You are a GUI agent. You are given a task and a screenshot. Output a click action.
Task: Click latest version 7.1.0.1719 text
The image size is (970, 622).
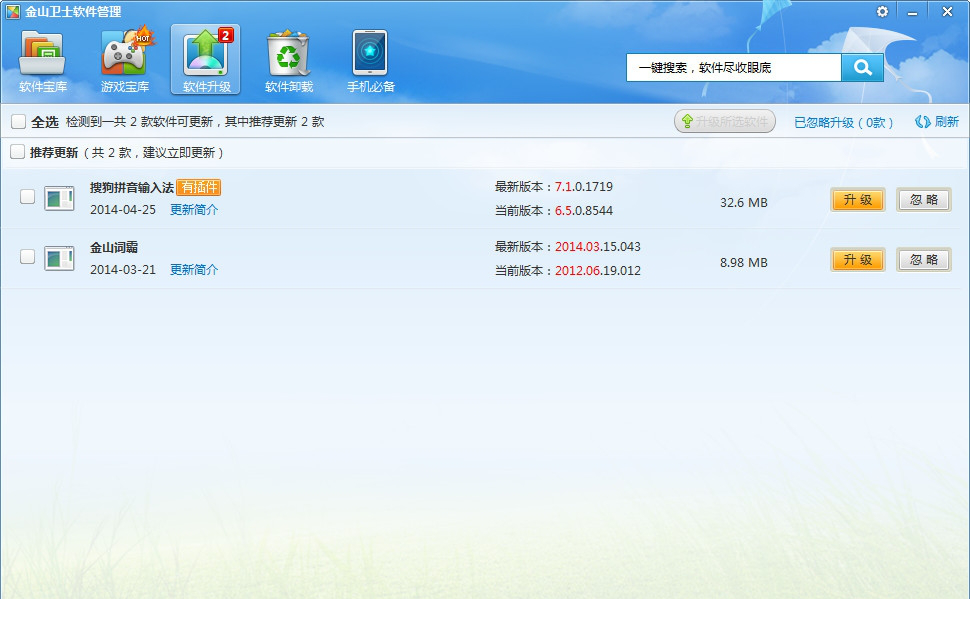(583, 187)
